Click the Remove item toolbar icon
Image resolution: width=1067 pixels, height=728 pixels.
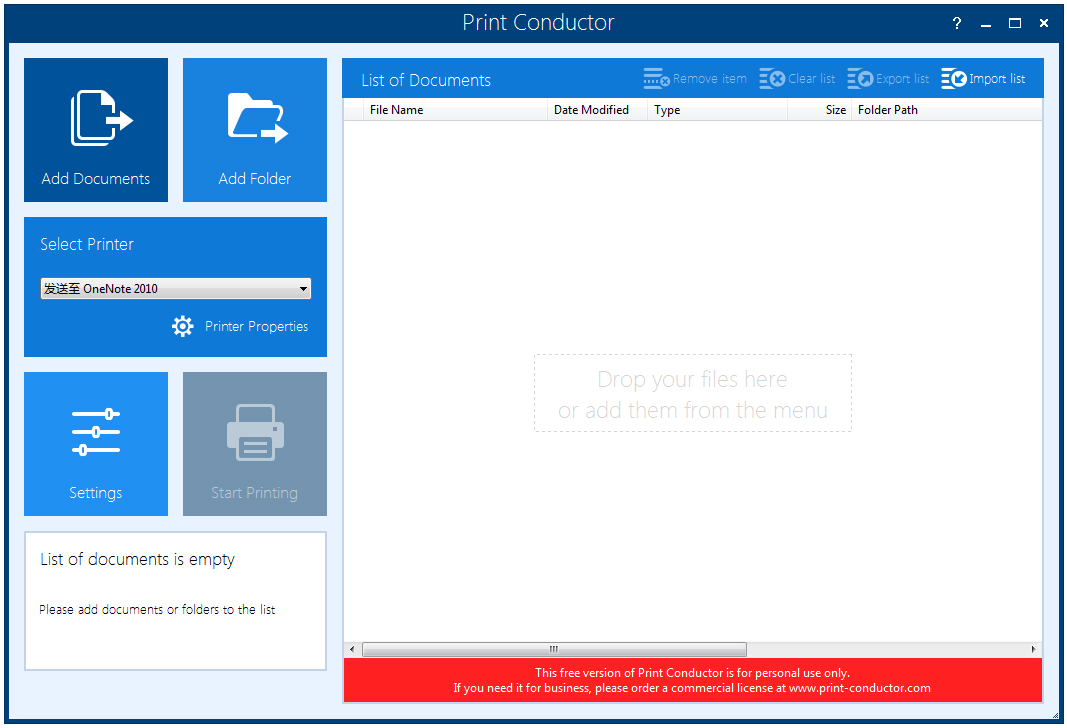(656, 78)
